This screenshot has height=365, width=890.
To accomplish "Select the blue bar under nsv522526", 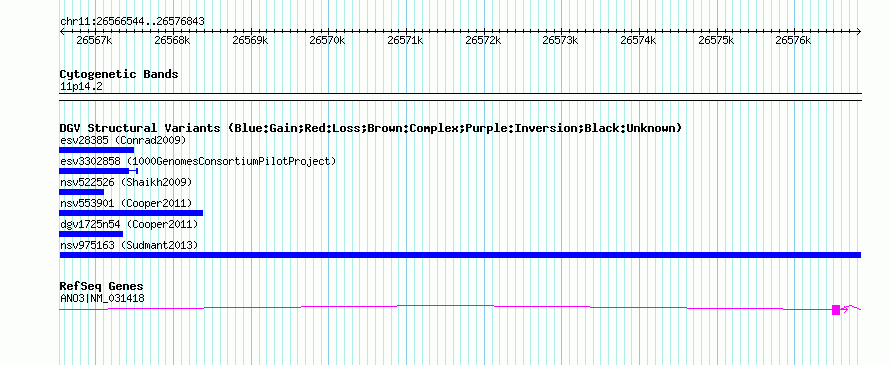I will 82,192.
